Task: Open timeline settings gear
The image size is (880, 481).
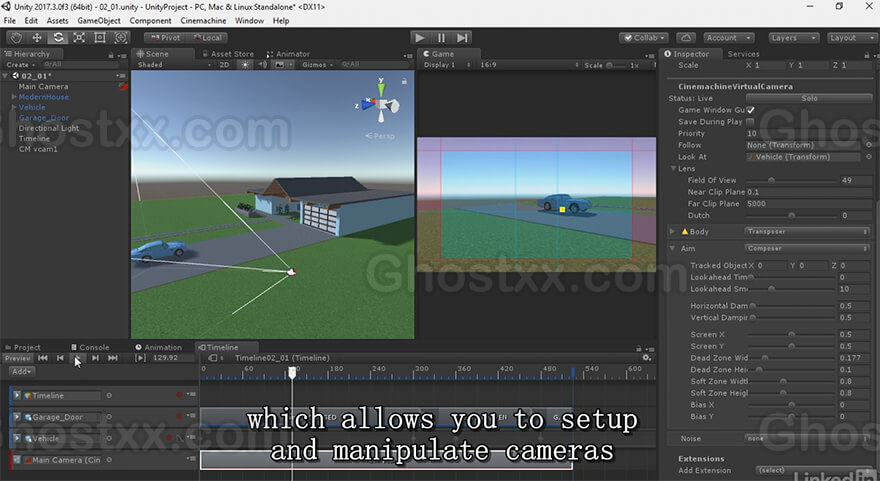Action: (x=647, y=358)
